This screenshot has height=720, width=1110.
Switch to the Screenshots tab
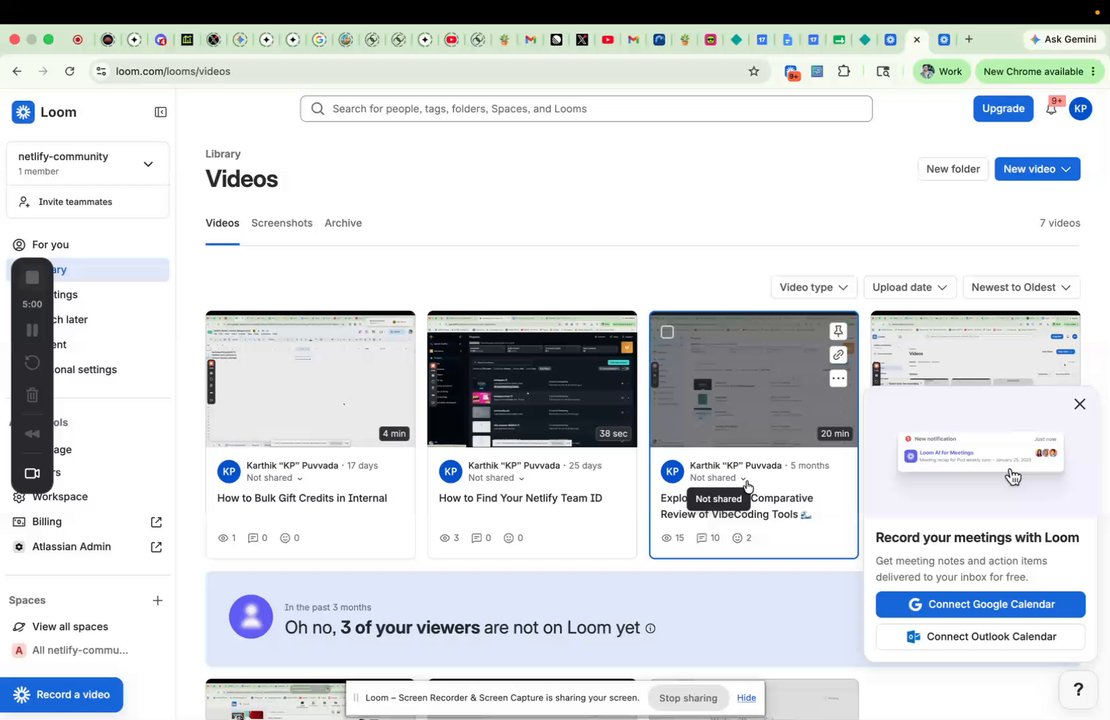tap(282, 223)
